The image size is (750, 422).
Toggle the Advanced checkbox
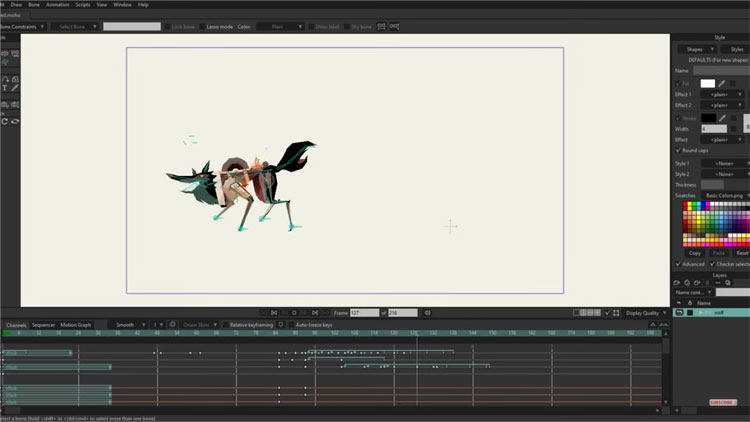click(x=678, y=264)
